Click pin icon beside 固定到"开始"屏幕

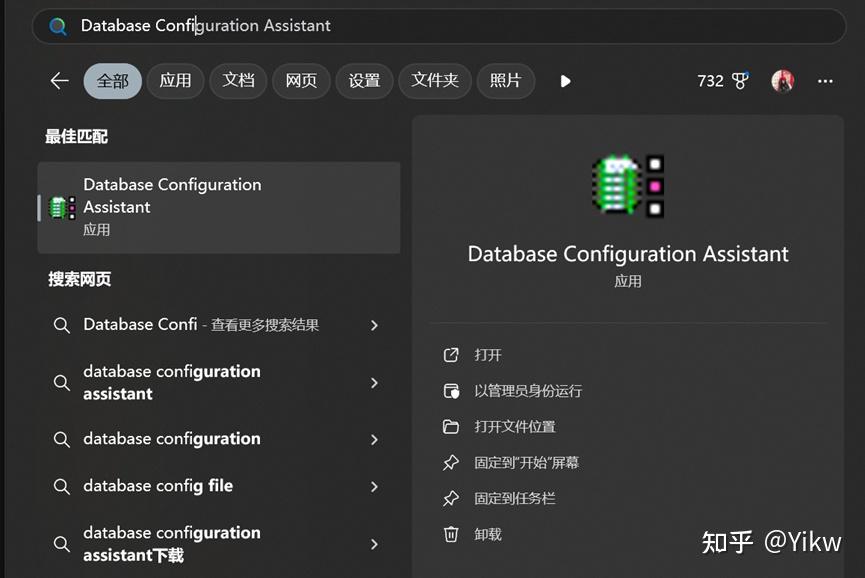tap(451, 463)
